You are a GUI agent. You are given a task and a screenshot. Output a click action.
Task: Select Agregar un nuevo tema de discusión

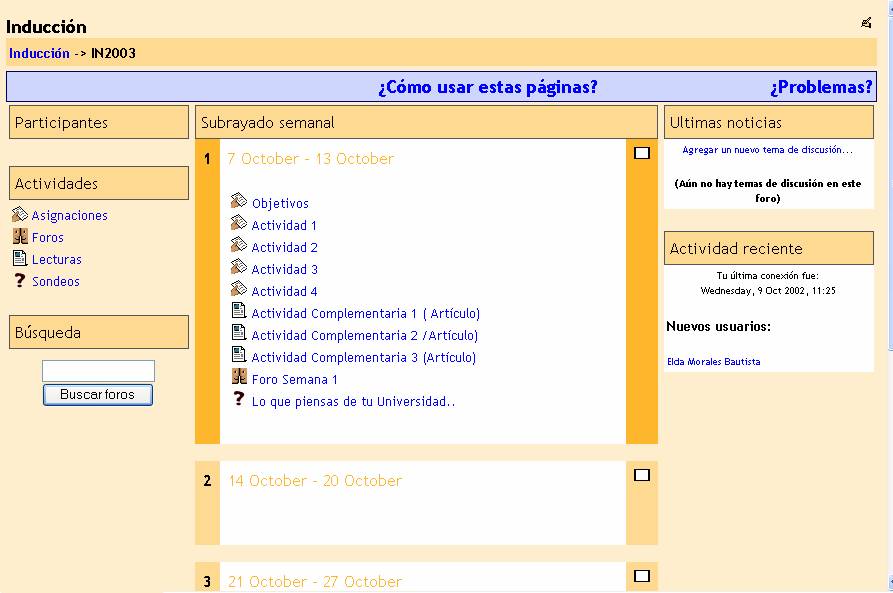click(767, 150)
